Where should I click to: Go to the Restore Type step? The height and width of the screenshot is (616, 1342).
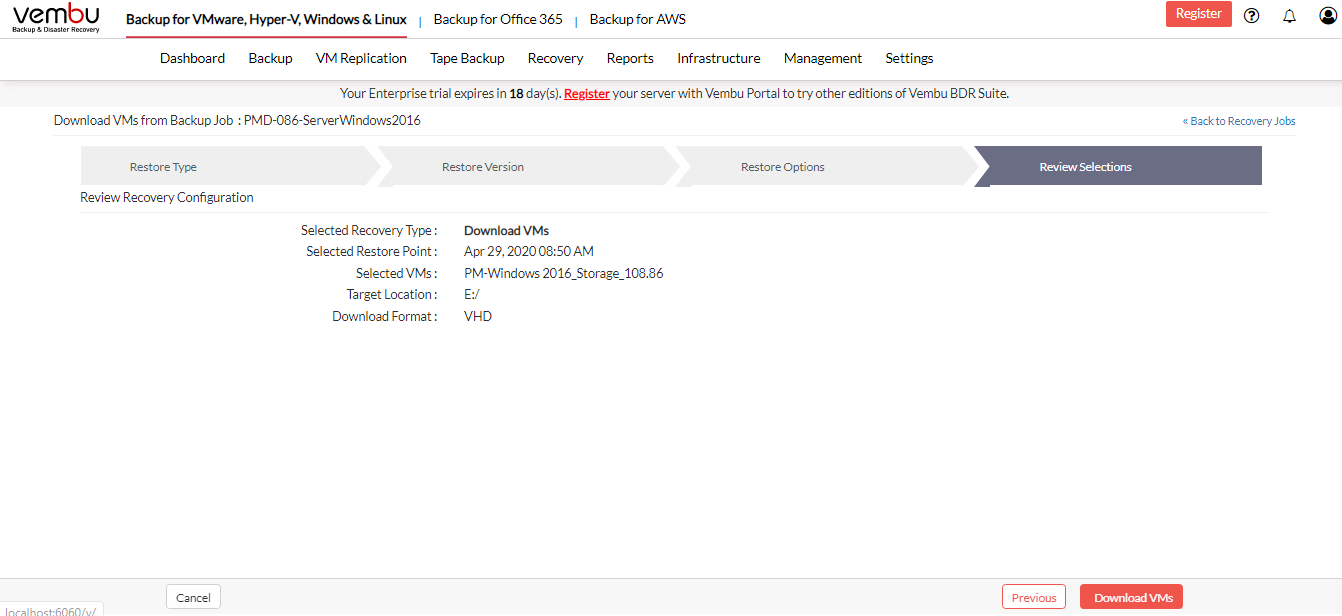click(228, 167)
